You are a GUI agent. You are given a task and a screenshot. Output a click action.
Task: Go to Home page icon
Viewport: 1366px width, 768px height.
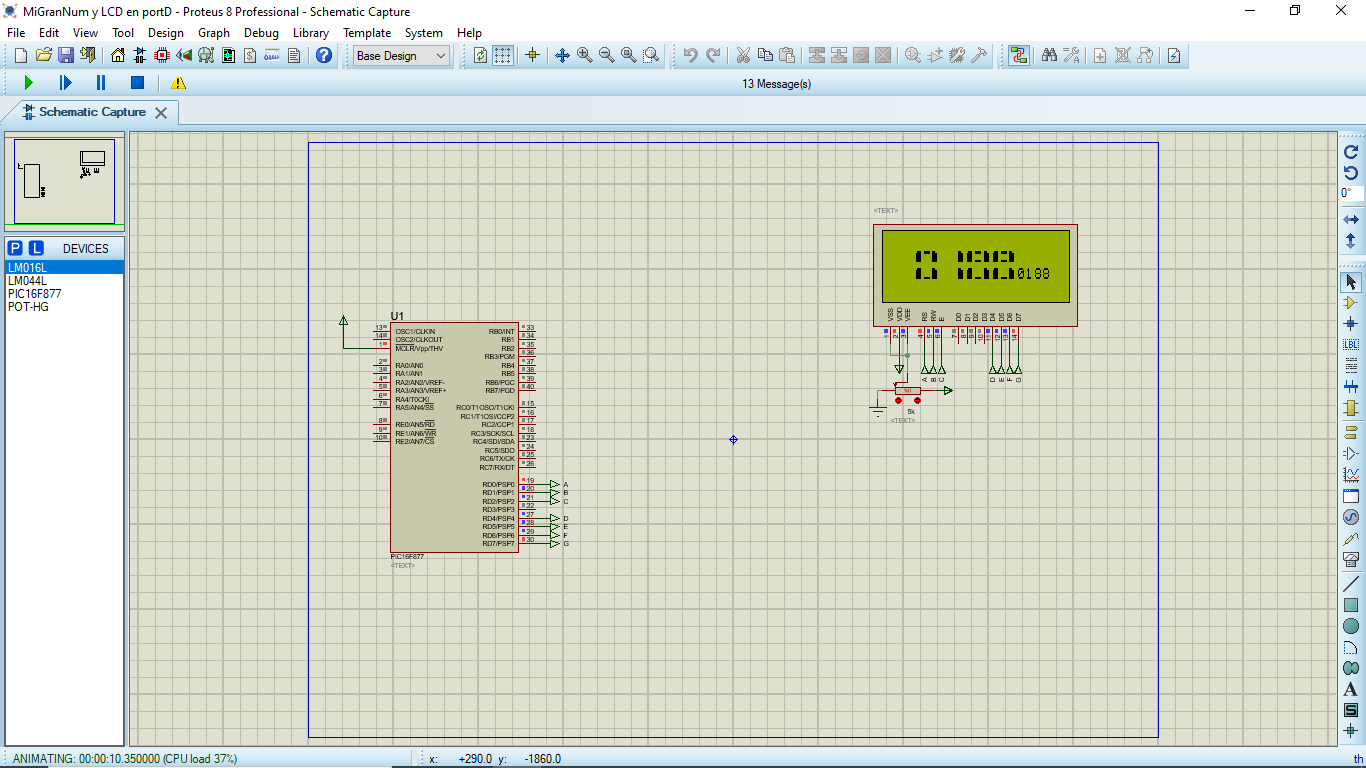(118, 56)
